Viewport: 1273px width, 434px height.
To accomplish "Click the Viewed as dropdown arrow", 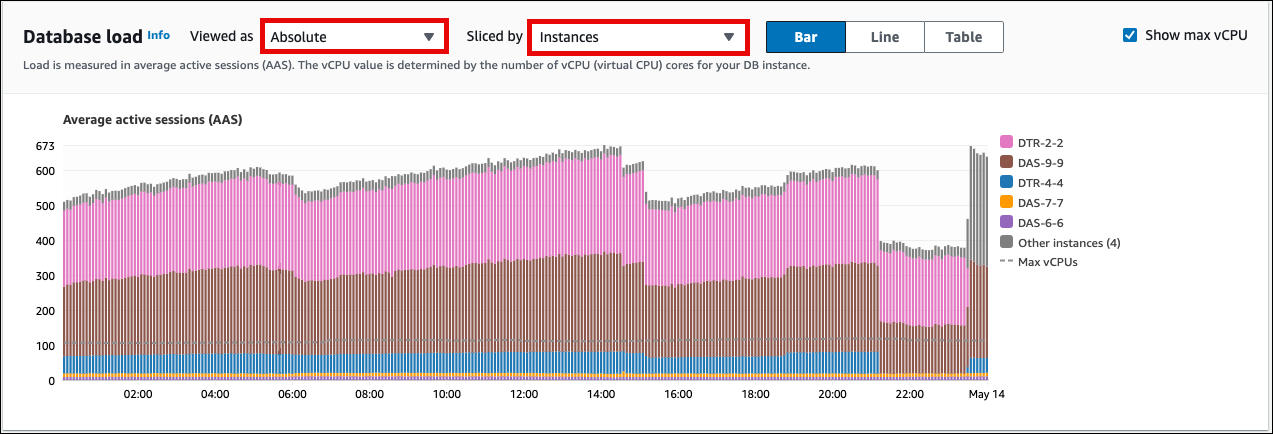I will tap(428, 37).
